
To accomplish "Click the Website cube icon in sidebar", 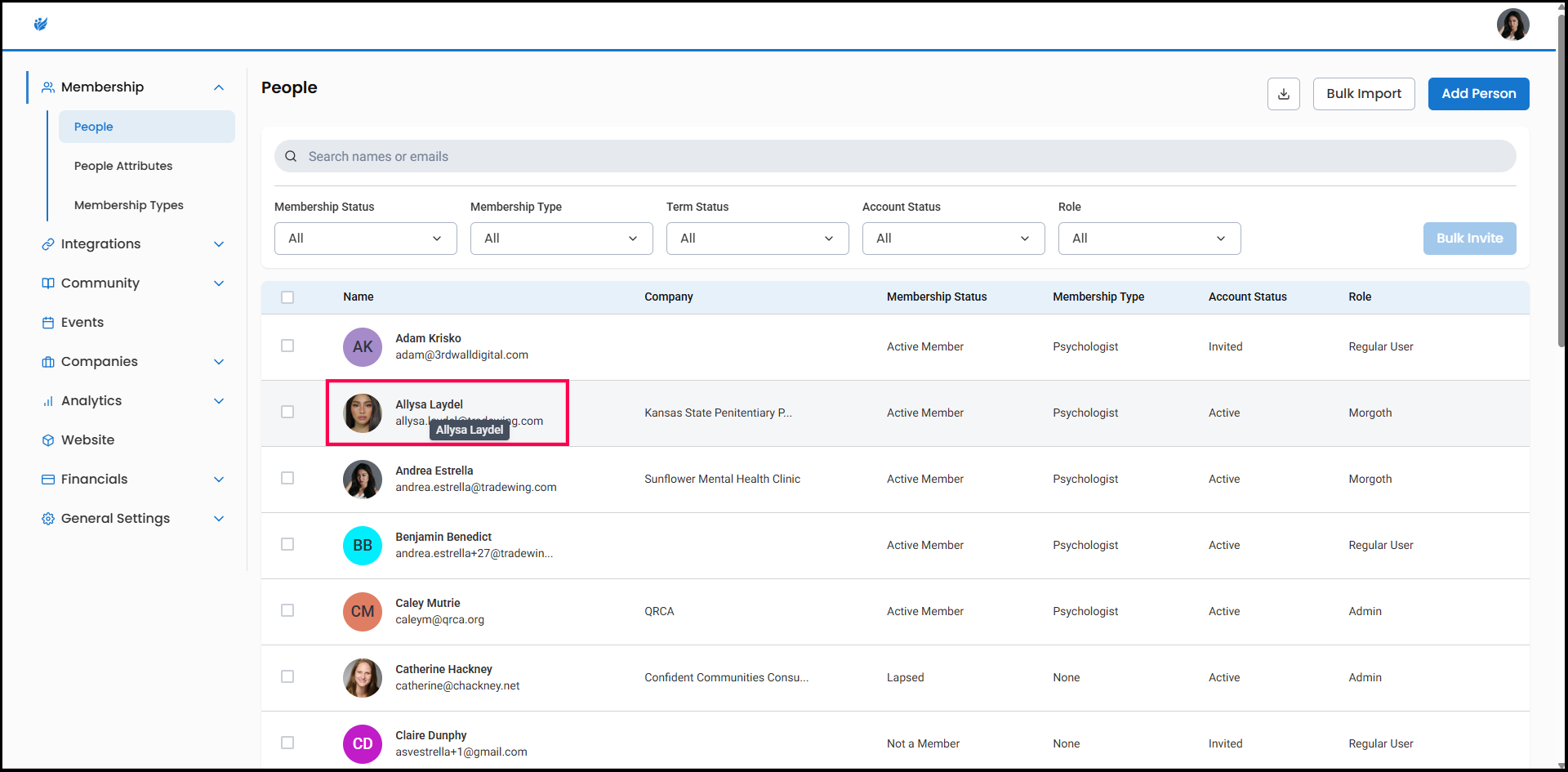I will pyautogui.click(x=48, y=440).
